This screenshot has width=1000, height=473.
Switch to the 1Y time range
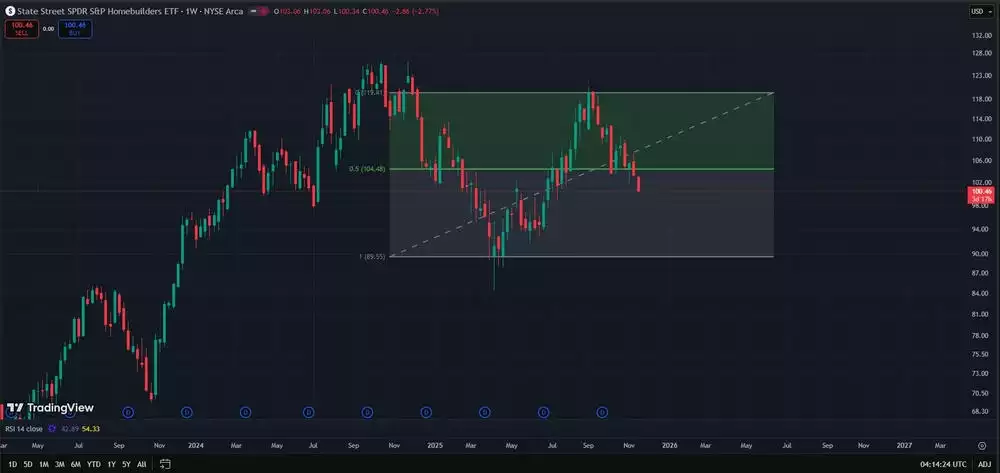(x=112, y=464)
